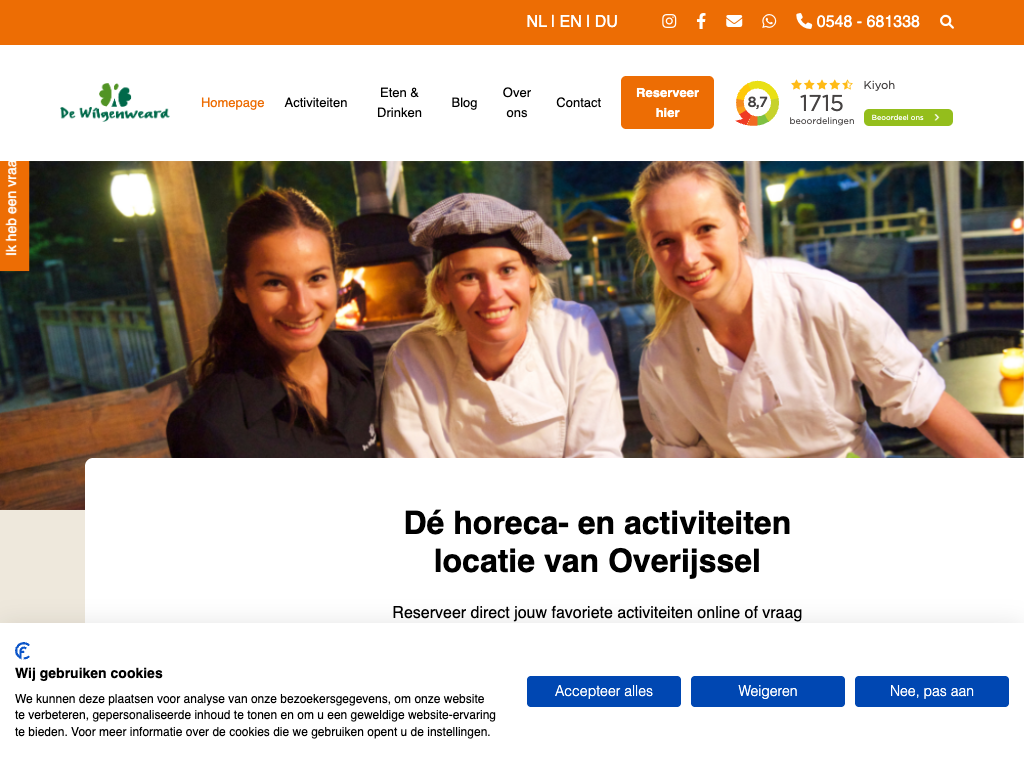
Task: Click the email envelope icon
Action: pyautogui.click(x=734, y=22)
